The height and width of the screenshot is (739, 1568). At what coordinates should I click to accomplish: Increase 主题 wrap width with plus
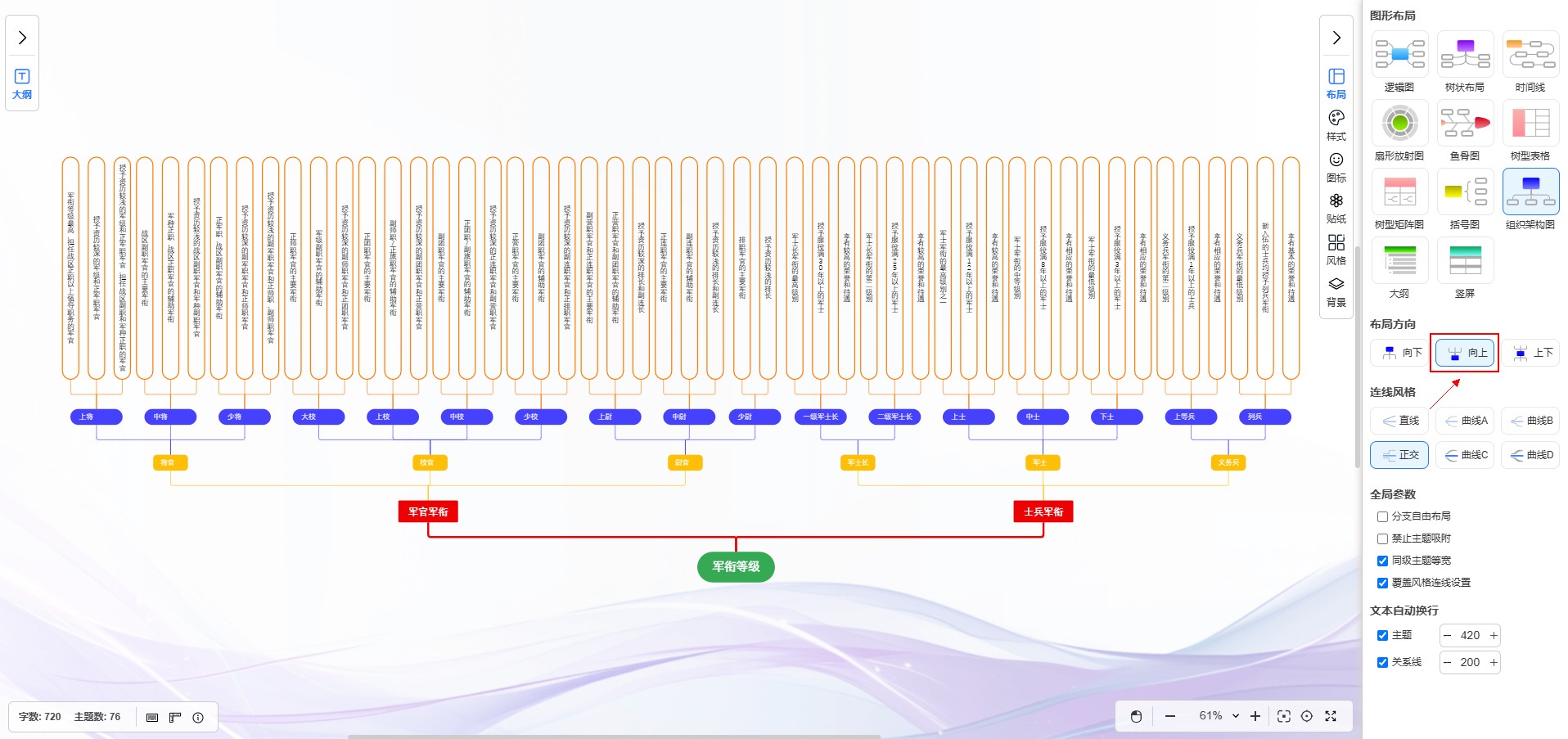1494,636
